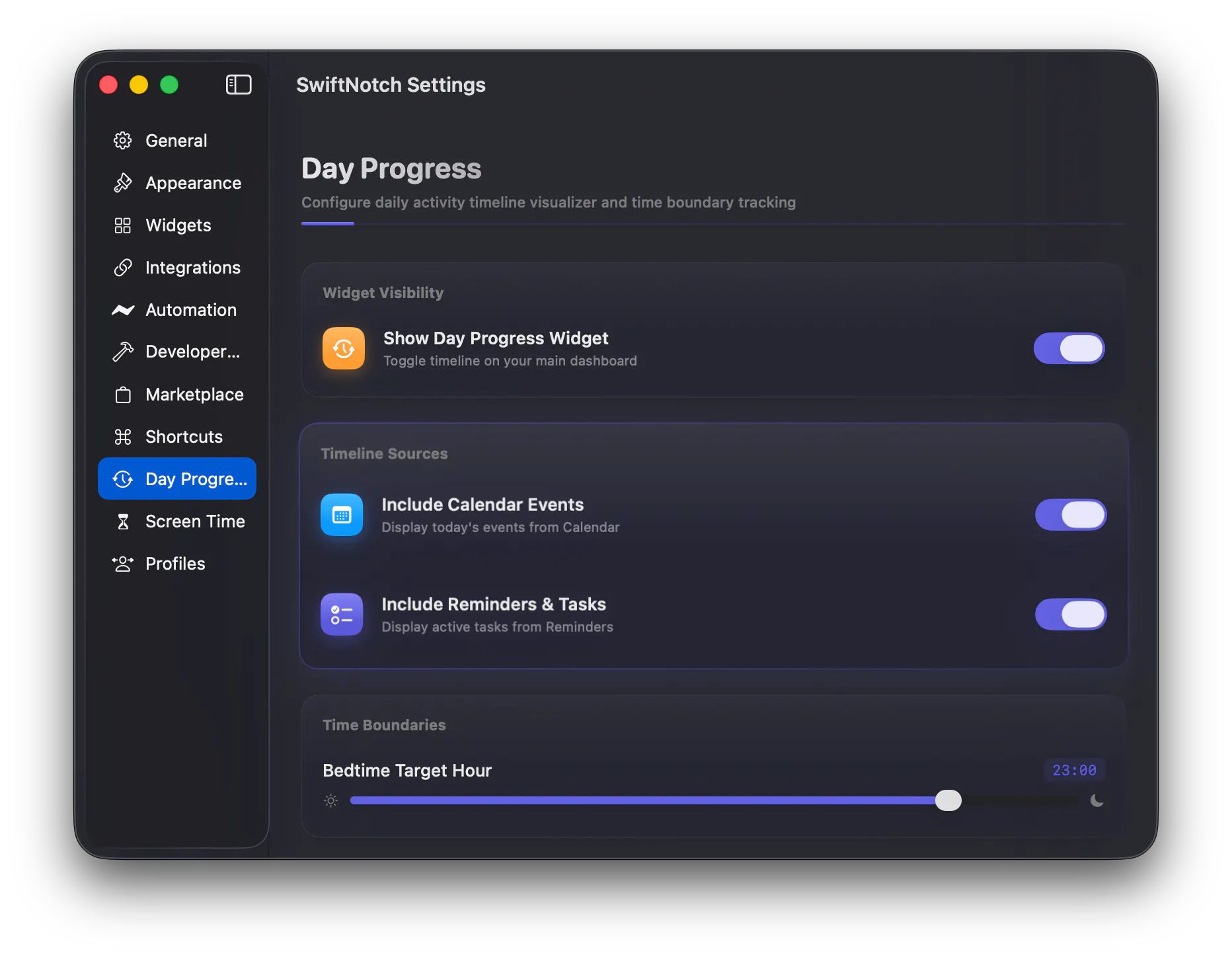The image size is (1232, 957).
Task: Click the sun icon beside bedtime slider
Action: point(331,801)
